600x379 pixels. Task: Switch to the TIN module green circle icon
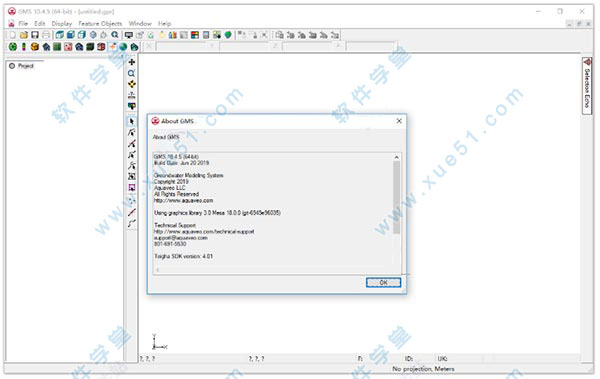(x=13, y=47)
